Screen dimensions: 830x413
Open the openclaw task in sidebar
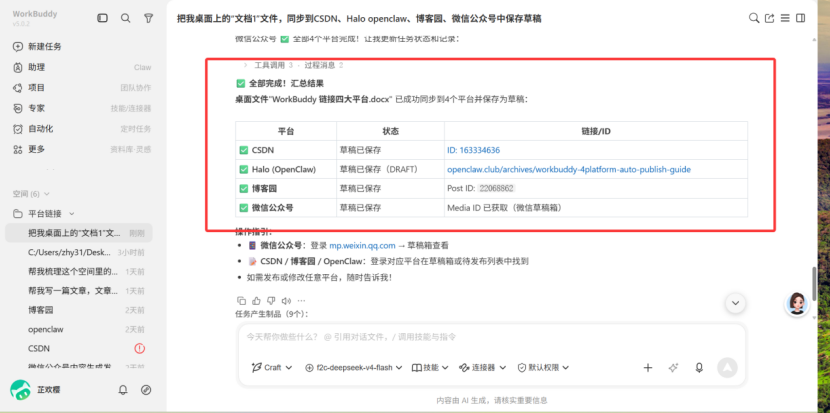pyautogui.click(x=79, y=329)
